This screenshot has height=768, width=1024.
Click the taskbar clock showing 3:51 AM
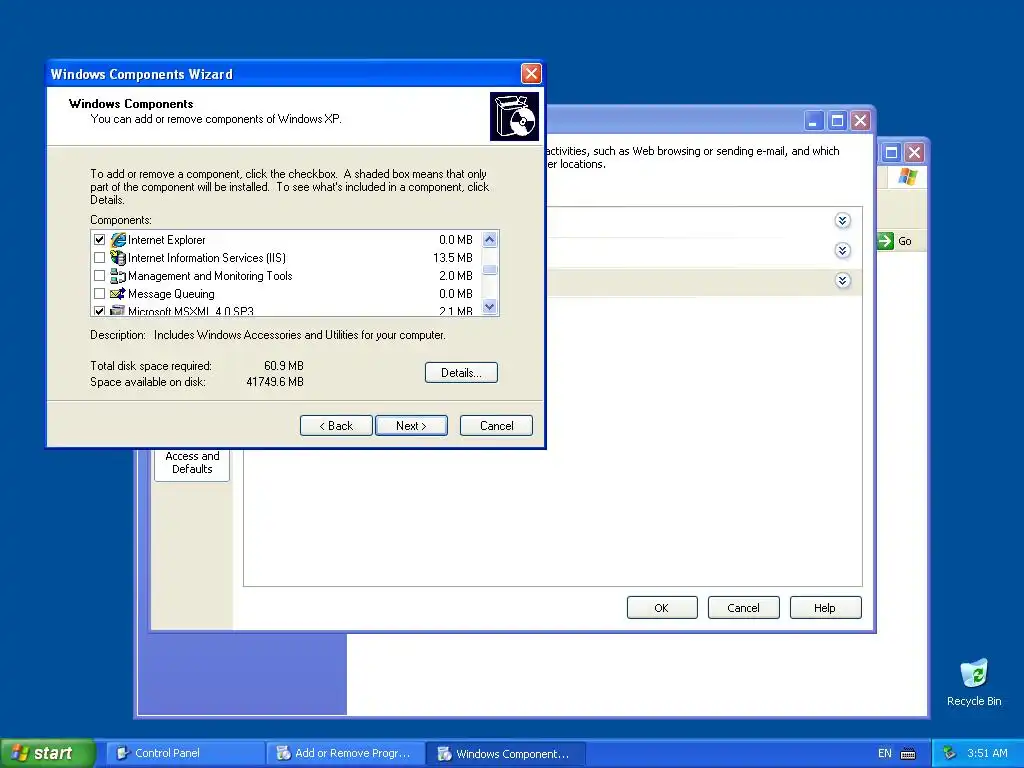(x=987, y=753)
